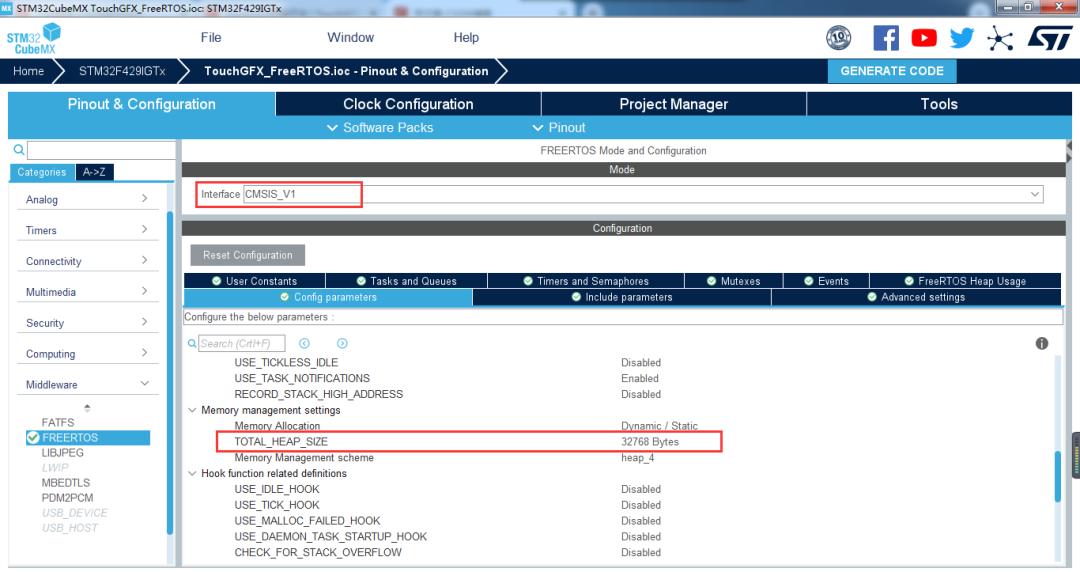Go to Home breadcrumb
Image resolution: width=1080 pixels, height=572 pixels.
[x=28, y=71]
